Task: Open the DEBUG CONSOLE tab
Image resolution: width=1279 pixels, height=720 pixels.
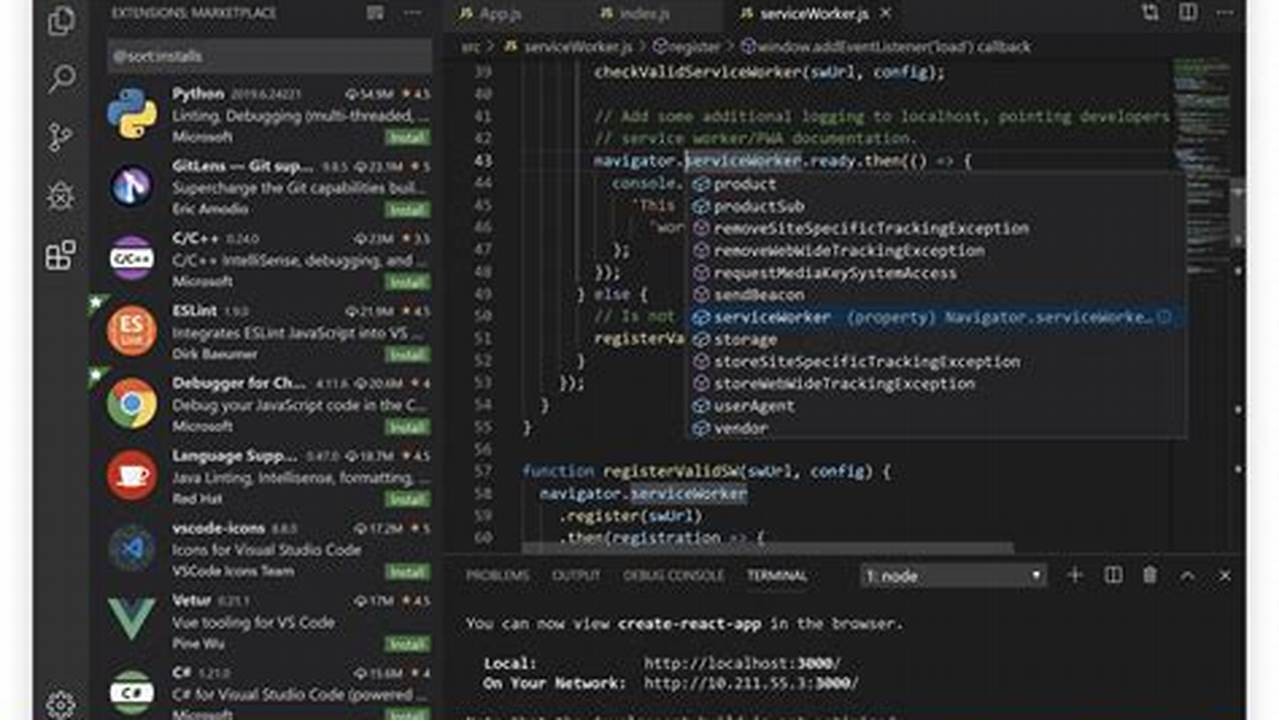Action: pyautogui.click(x=675, y=576)
